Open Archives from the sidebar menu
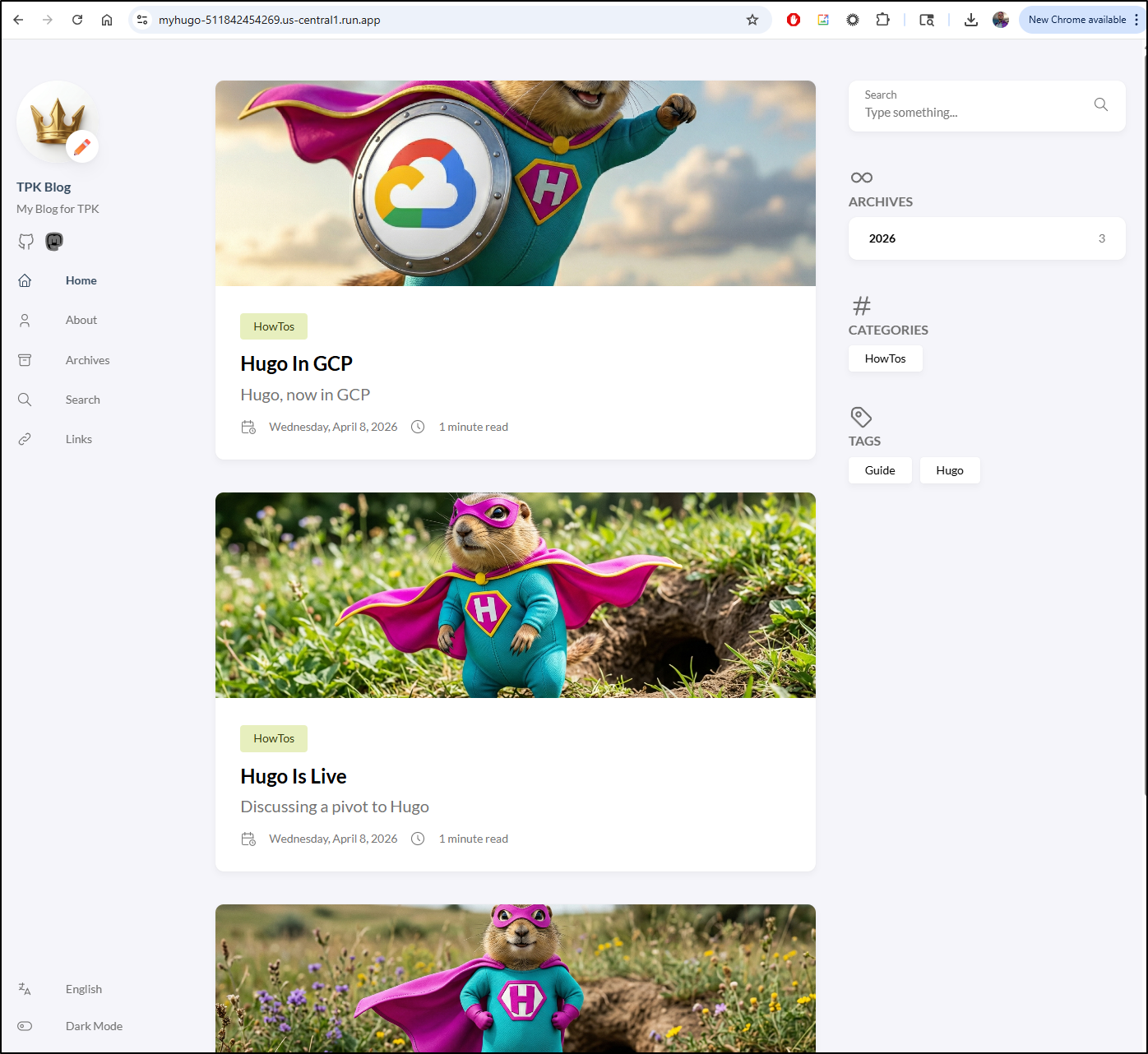 coord(87,360)
